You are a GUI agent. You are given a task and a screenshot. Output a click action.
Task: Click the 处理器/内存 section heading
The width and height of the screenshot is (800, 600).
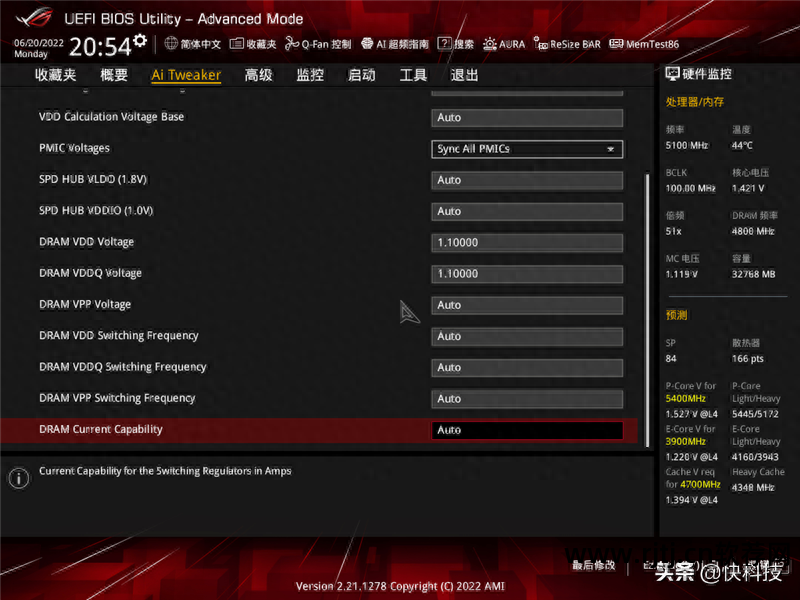pos(694,102)
